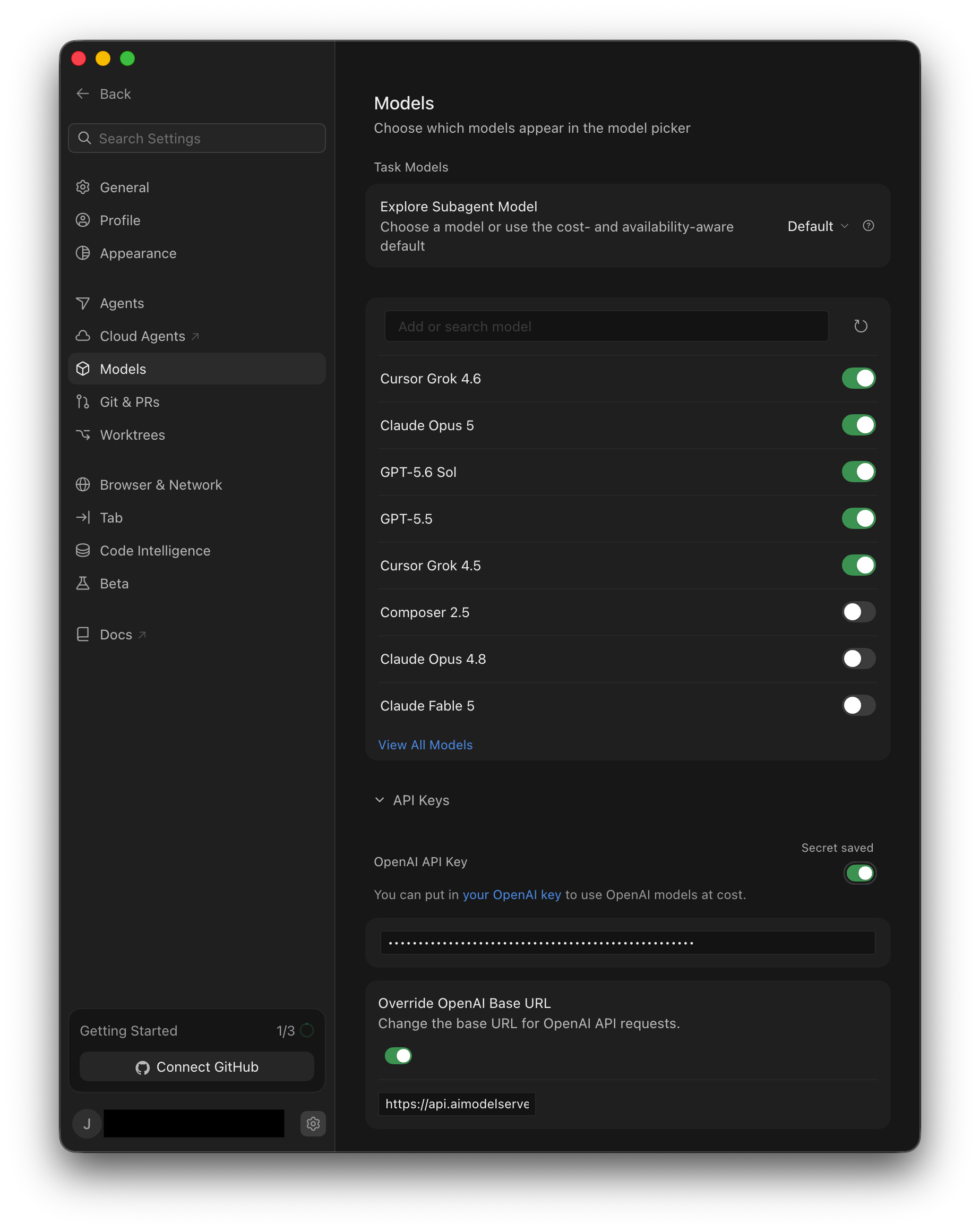Image resolution: width=980 pixels, height=1231 pixels.
Task: Click the OpenAI base URL text field
Action: point(457,1104)
